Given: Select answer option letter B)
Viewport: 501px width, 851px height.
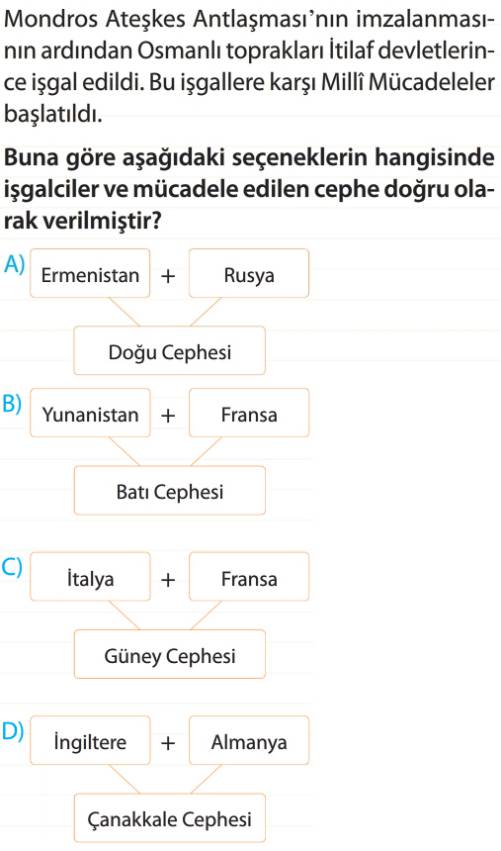Looking at the screenshot, I should pyautogui.click(x=12, y=404).
